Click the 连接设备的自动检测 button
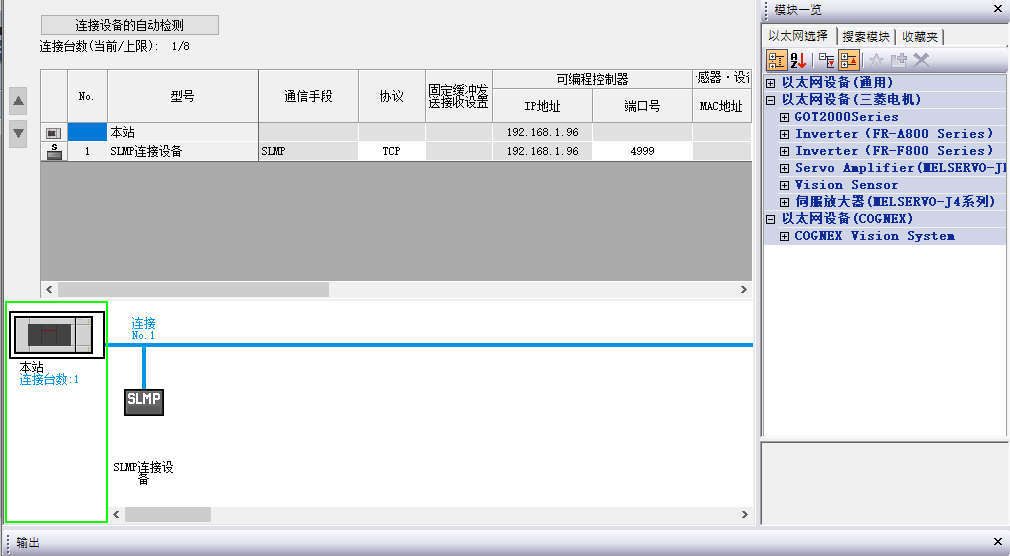 click(129, 25)
